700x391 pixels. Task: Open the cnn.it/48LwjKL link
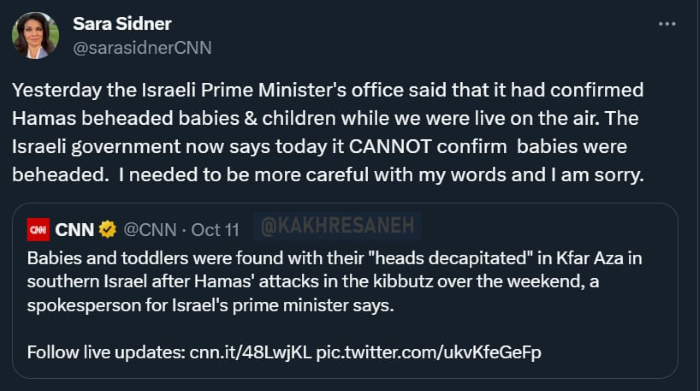point(250,352)
